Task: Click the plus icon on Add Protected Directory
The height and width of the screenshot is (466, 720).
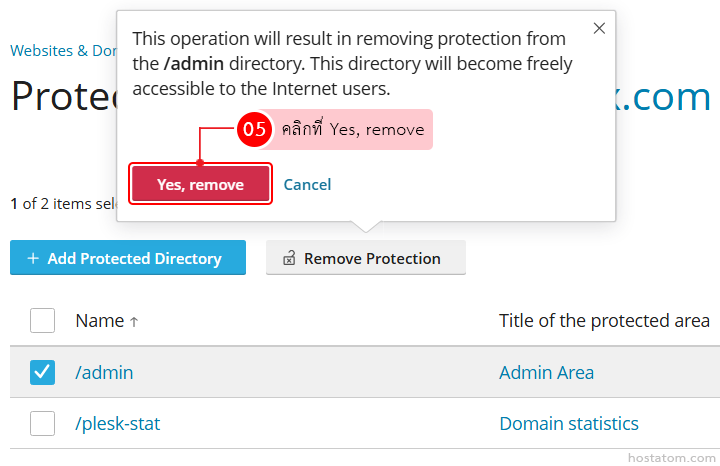Action: coord(33,258)
